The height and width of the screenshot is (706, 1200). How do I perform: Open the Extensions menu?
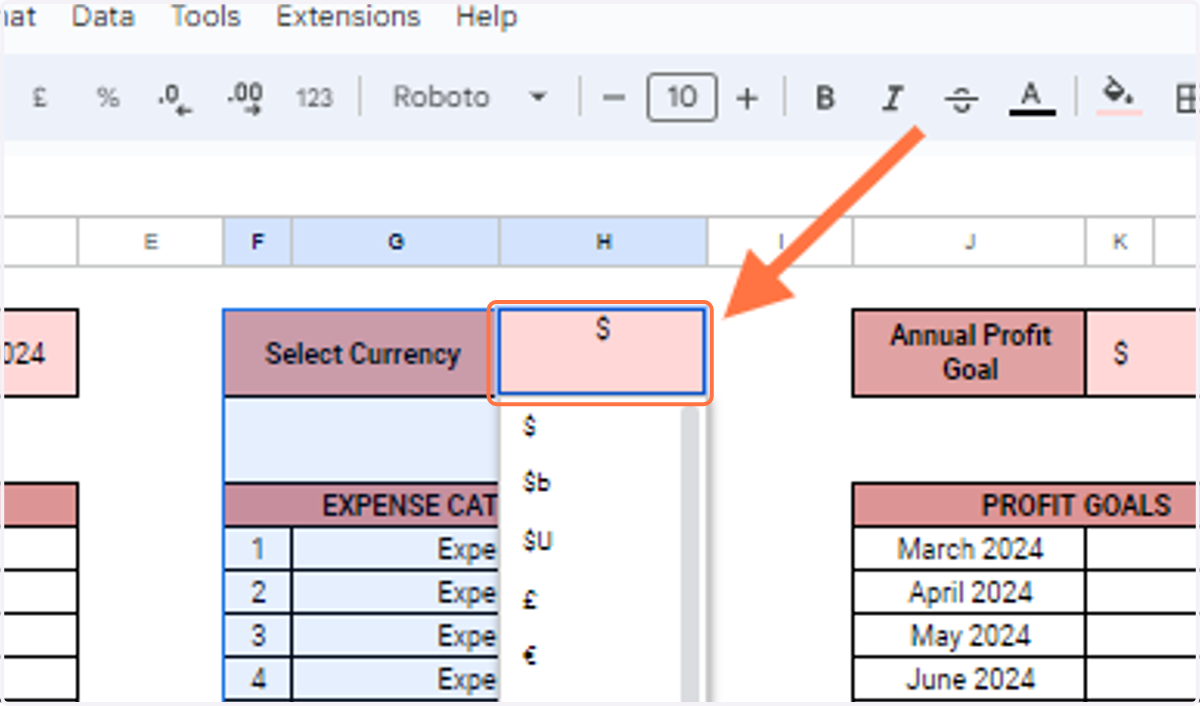[348, 17]
